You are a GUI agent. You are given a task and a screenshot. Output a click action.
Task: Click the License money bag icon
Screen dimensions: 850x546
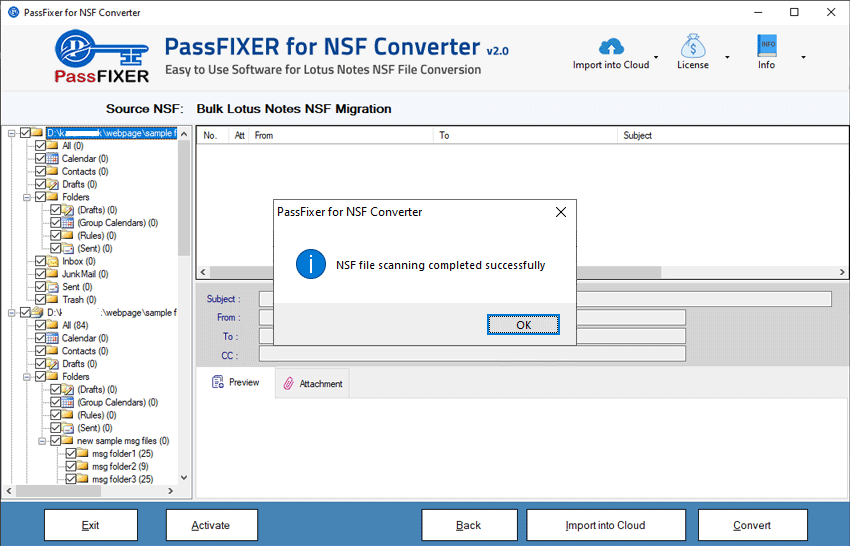(693, 46)
